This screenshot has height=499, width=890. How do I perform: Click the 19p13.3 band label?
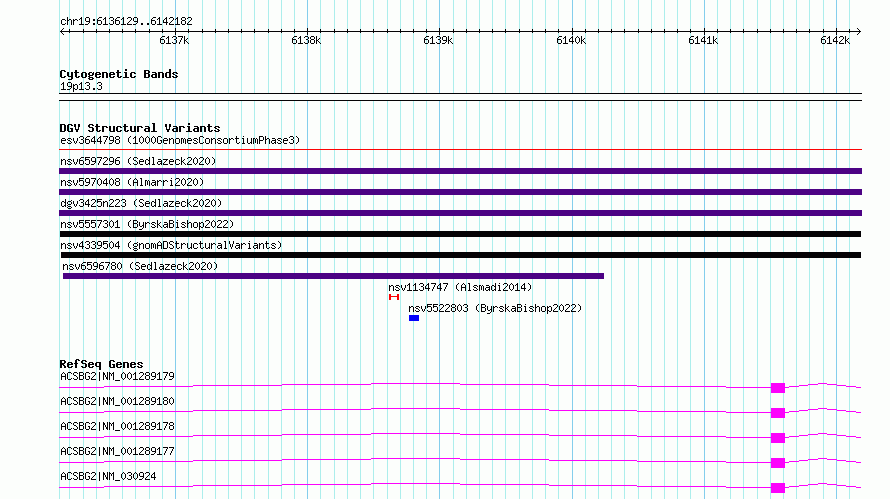pos(81,86)
